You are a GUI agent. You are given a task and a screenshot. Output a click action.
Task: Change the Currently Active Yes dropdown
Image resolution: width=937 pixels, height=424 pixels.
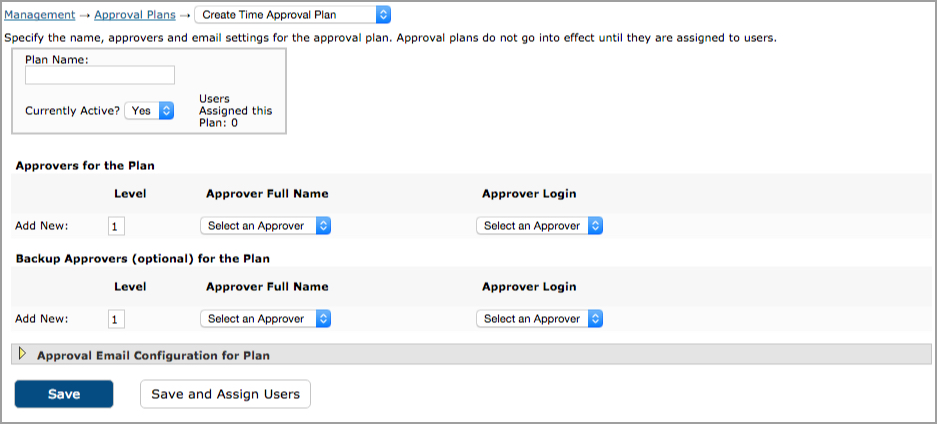coord(149,110)
